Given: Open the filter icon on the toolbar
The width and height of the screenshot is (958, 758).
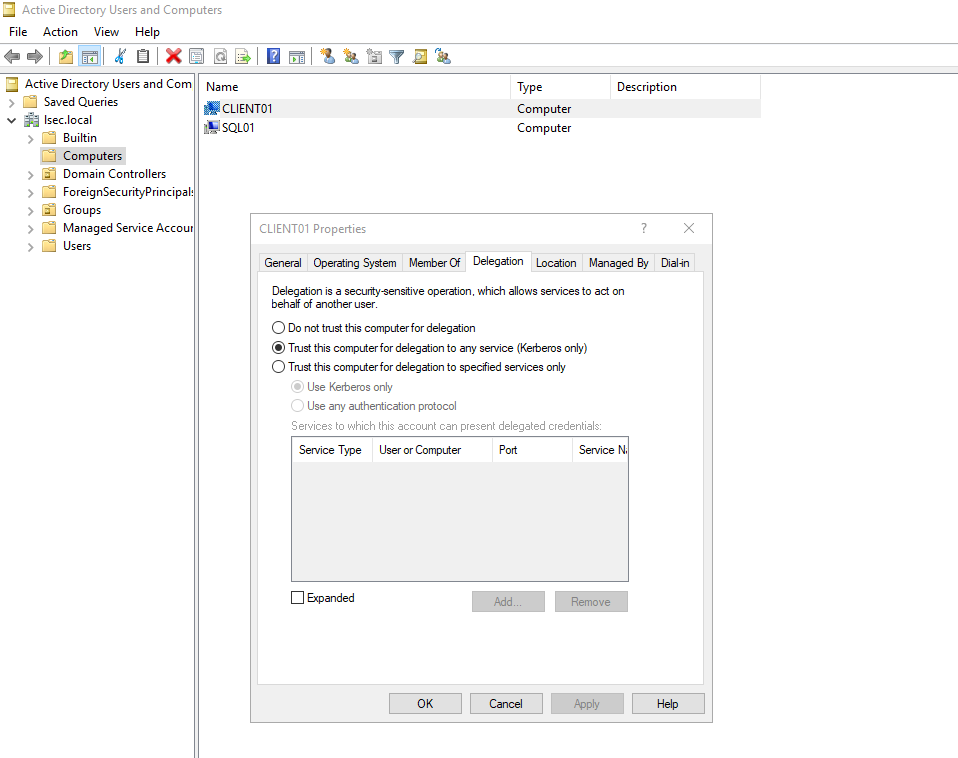Looking at the screenshot, I should point(396,56).
